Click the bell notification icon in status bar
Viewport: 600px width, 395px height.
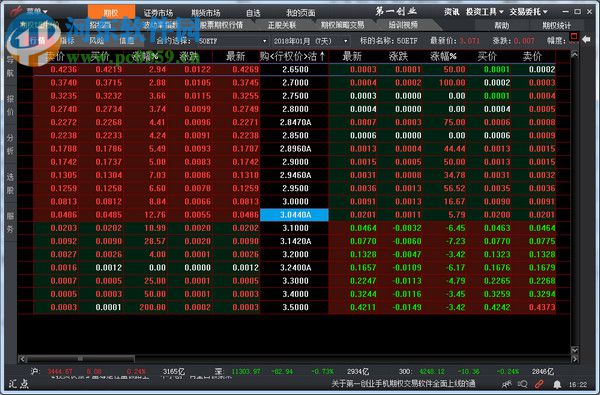557,384
